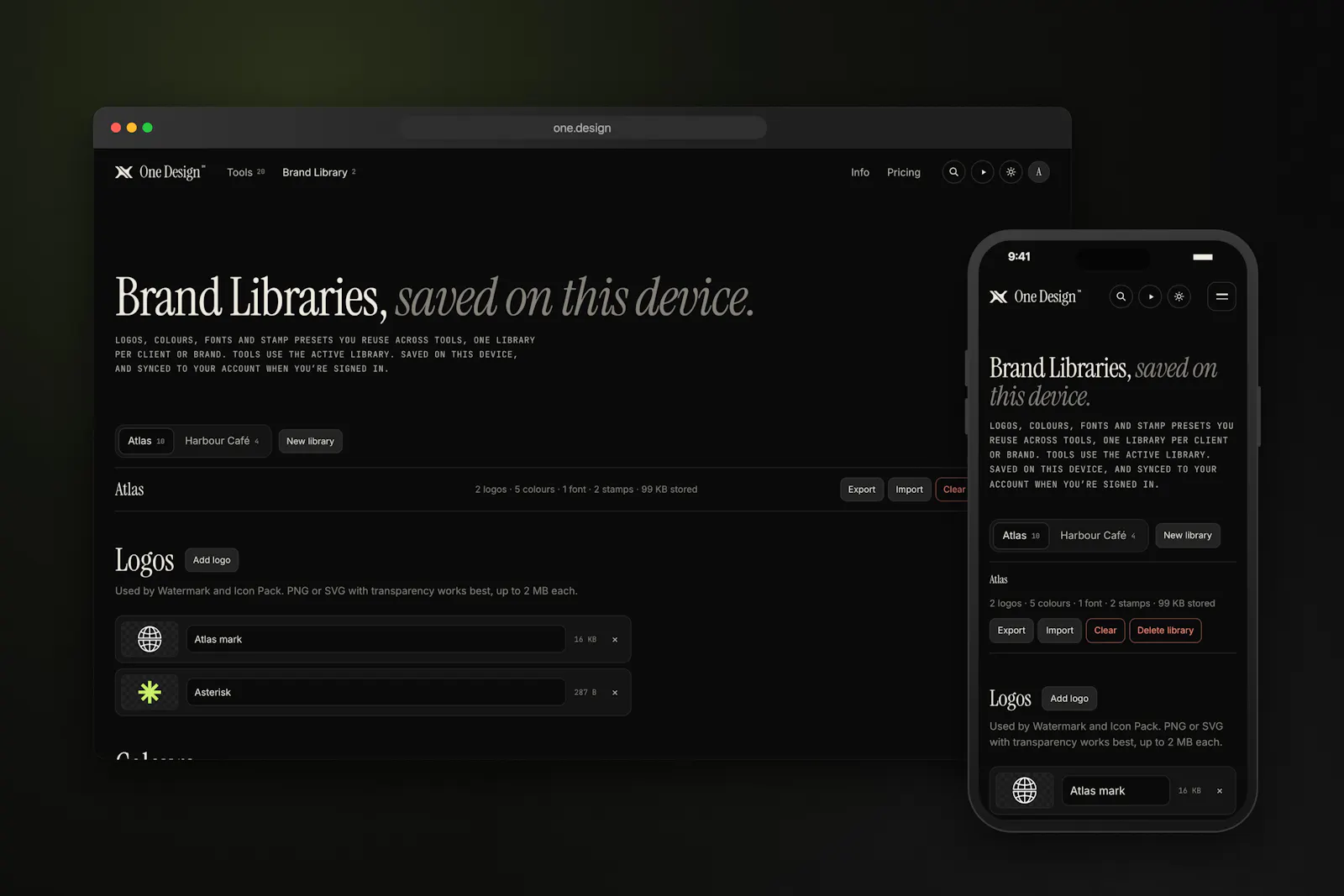The image size is (1344, 896).
Task: Clear the Atlas library on desktop
Action: [x=953, y=490]
